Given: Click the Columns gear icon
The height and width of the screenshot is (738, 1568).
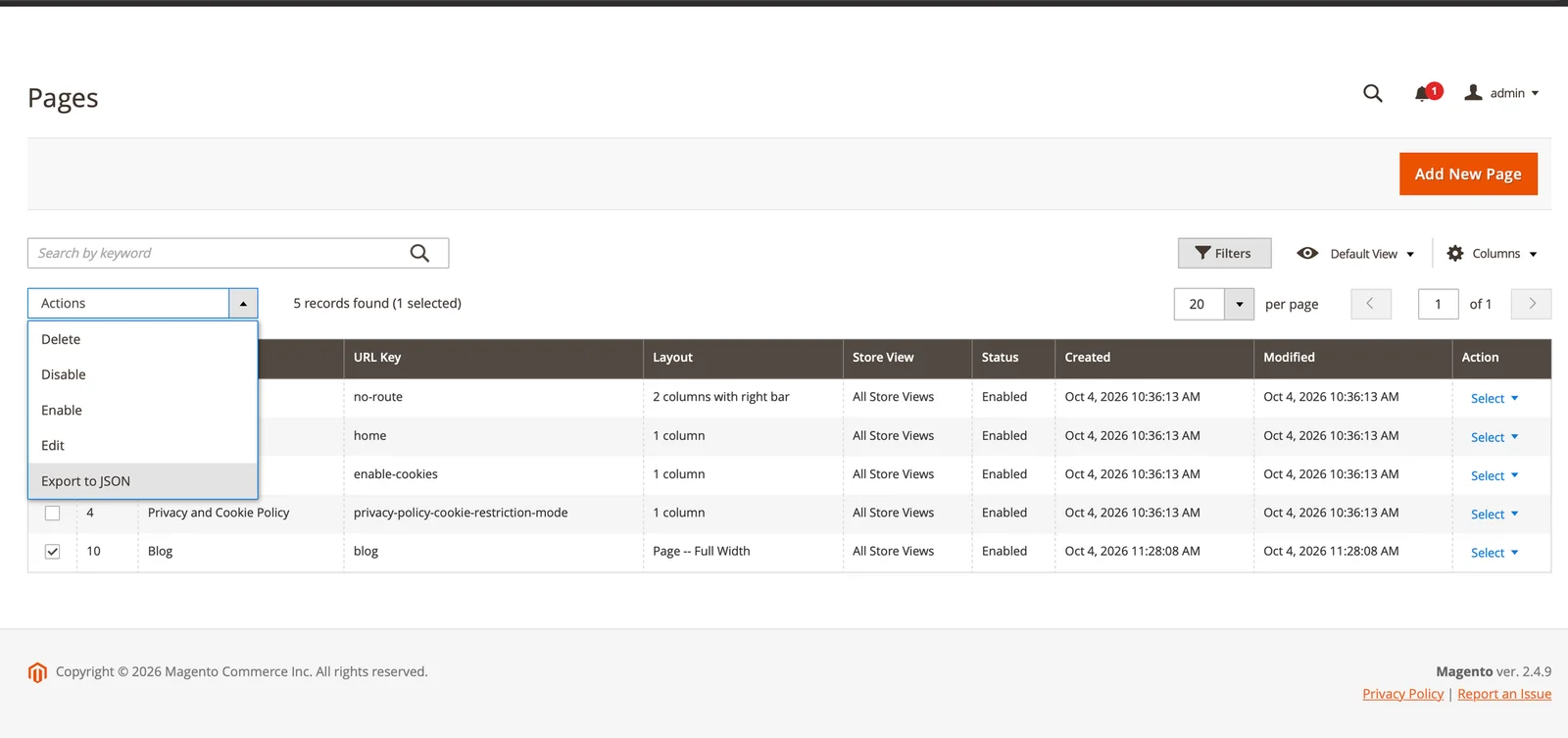Looking at the screenshot, I should pyautogui.click(x=1455, y=253).
